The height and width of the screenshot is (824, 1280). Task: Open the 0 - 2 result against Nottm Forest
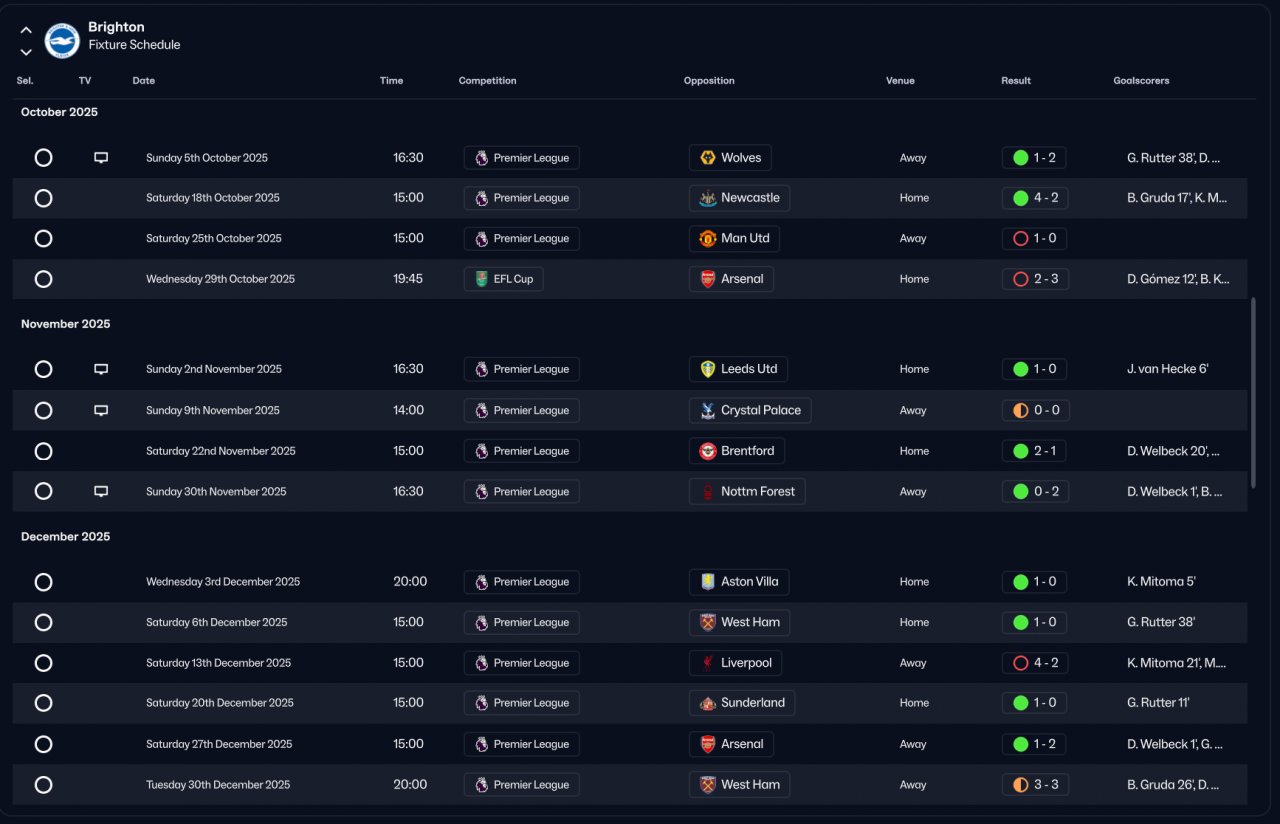tap(1035, 491)
